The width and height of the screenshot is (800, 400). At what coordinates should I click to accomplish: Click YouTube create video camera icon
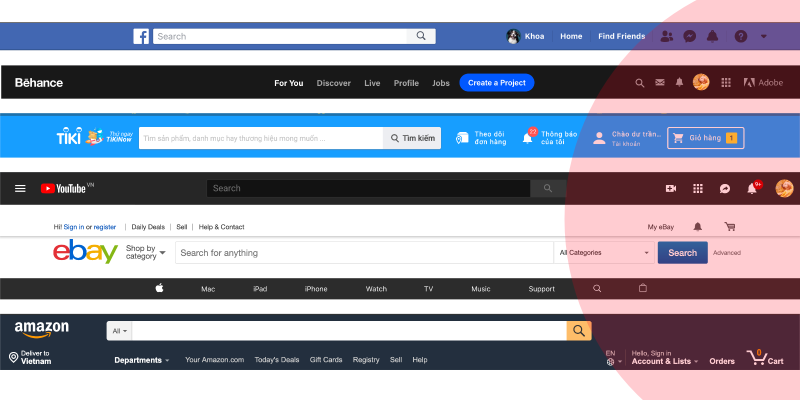coord(671,189)
